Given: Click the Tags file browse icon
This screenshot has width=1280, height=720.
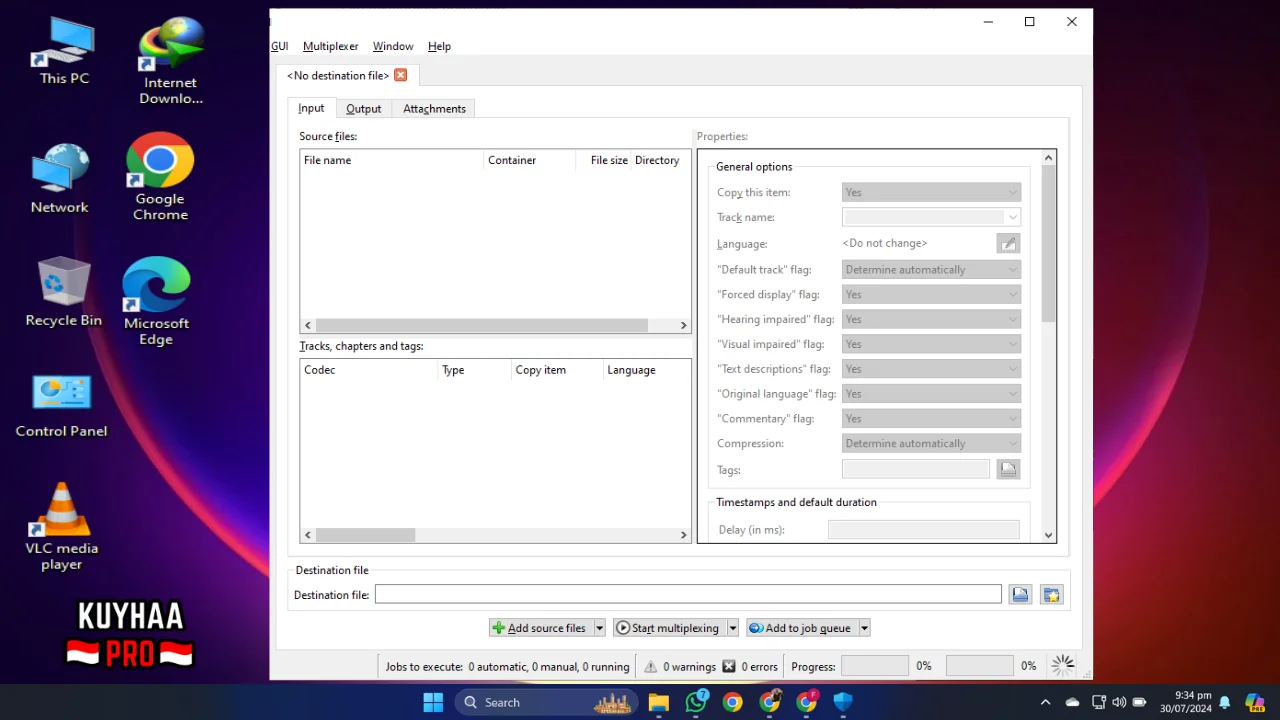Looking at the screenshot, I should point(1008,469).
